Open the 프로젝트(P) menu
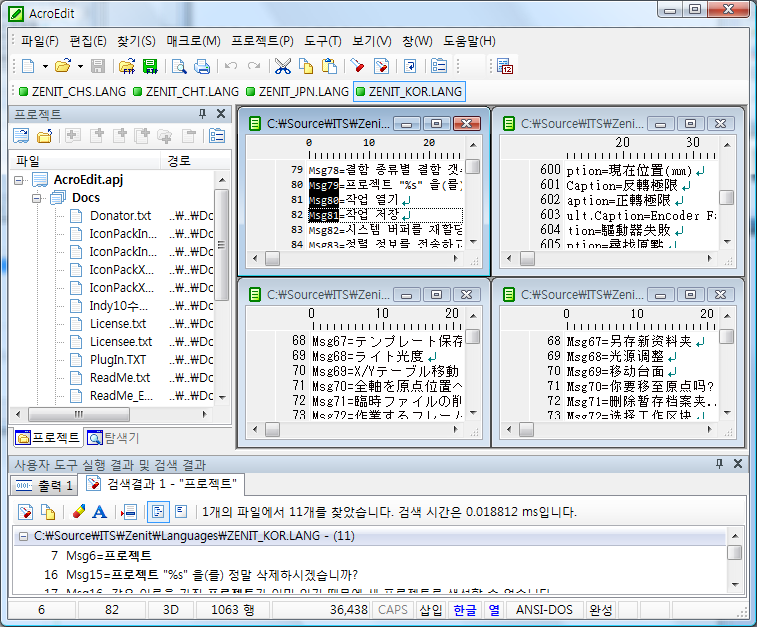Screen dimensions: 757x627 coord(262,42)
